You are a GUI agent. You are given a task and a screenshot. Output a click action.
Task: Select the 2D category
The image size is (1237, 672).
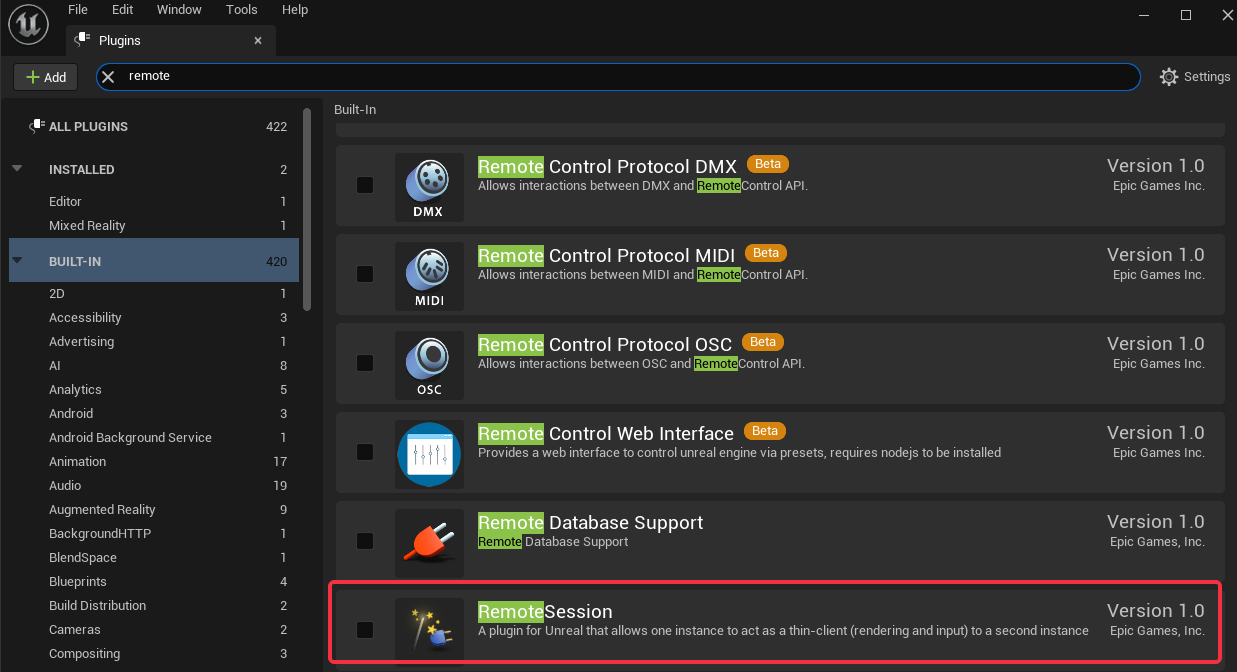154,293
